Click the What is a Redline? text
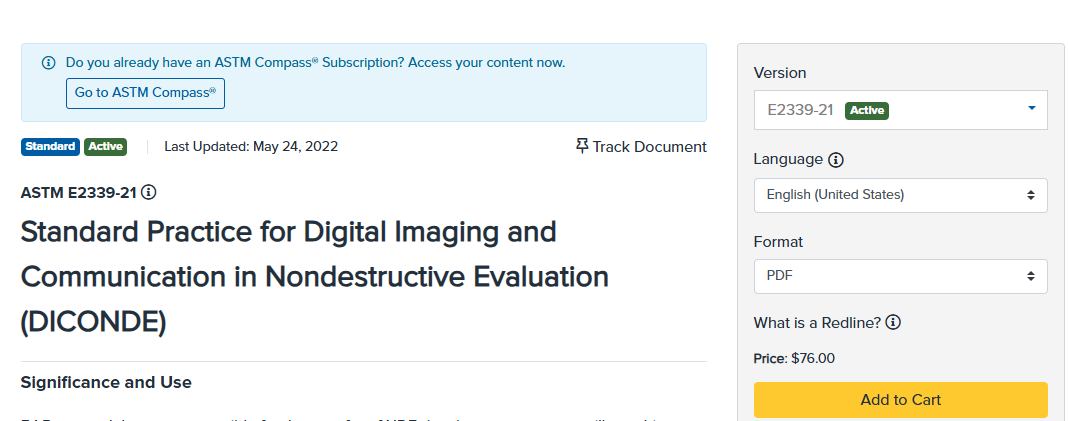This screenshot has width=1069, height=421. [x=817, y=323]
